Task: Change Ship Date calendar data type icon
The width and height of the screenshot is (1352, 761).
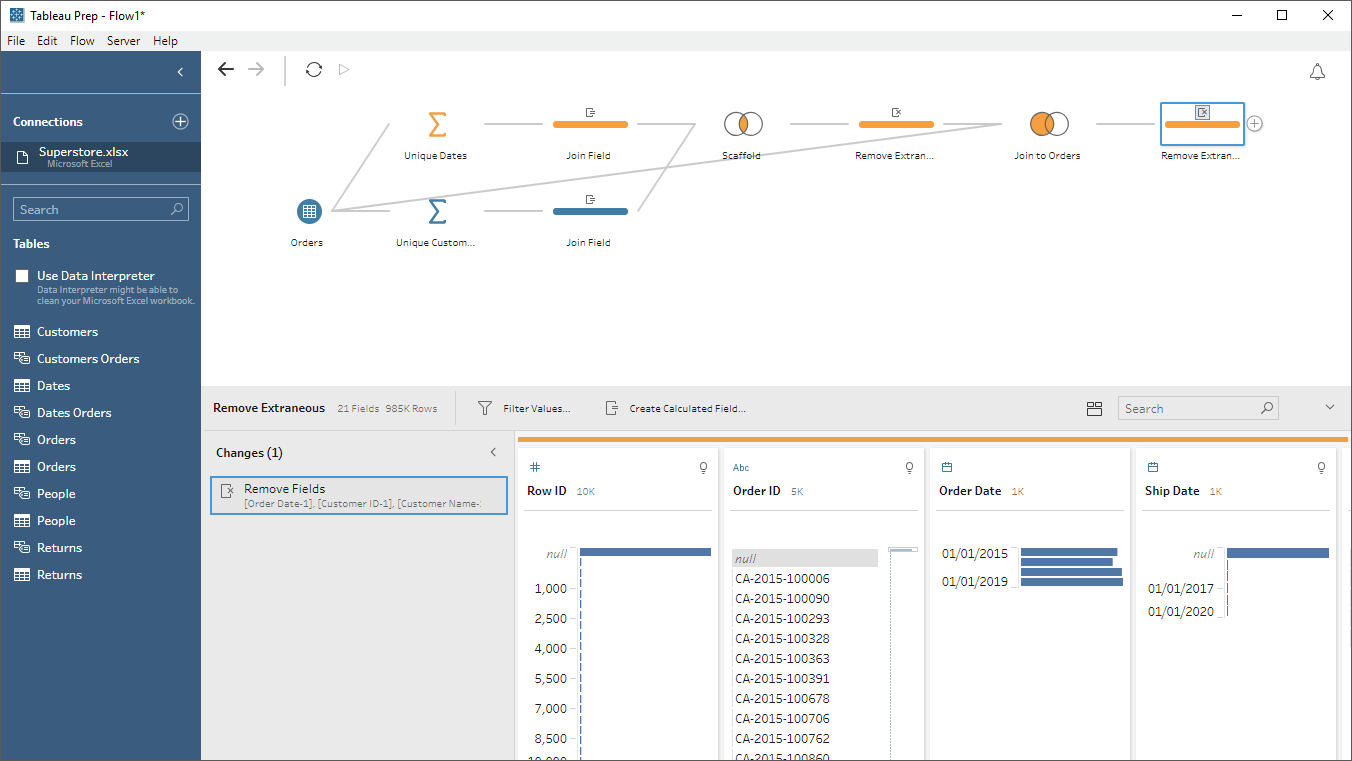Action: 1152,467
